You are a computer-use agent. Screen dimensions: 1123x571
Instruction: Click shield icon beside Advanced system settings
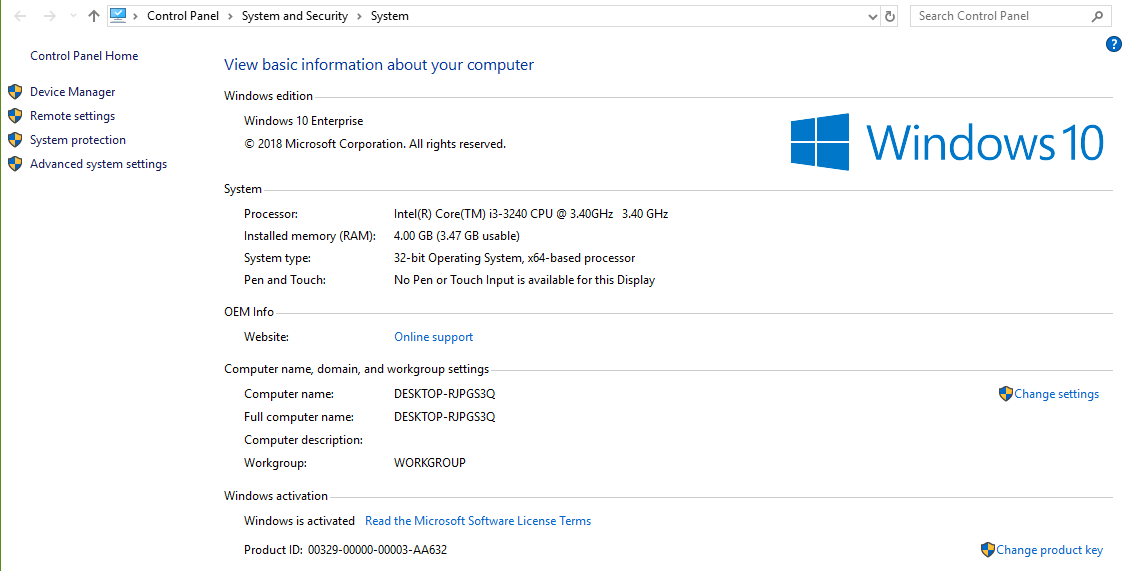[x=15, y=164]
